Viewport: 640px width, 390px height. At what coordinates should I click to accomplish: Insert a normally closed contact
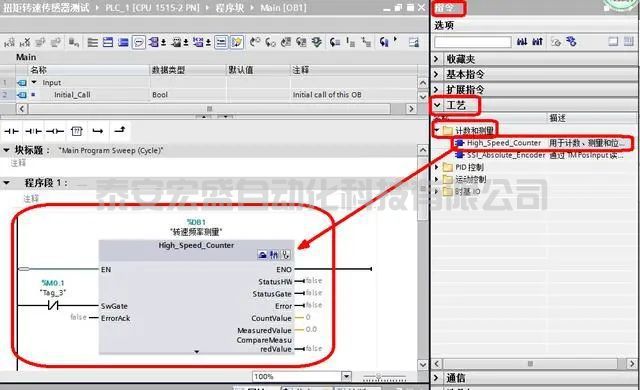coord(33,131)
